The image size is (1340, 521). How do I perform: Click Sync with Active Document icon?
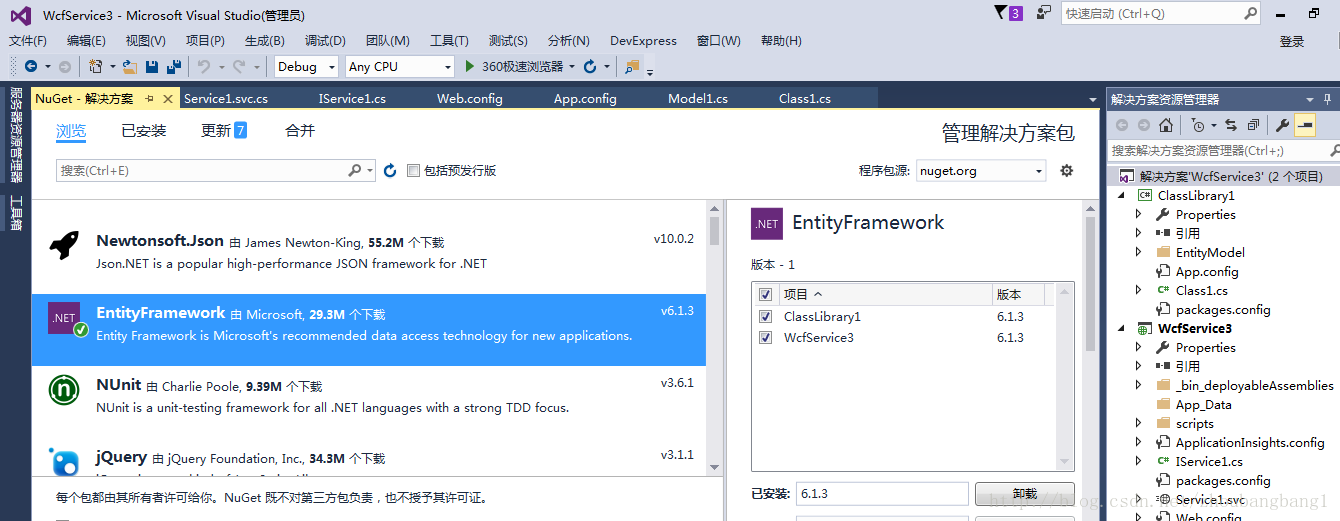(1230, 125)
